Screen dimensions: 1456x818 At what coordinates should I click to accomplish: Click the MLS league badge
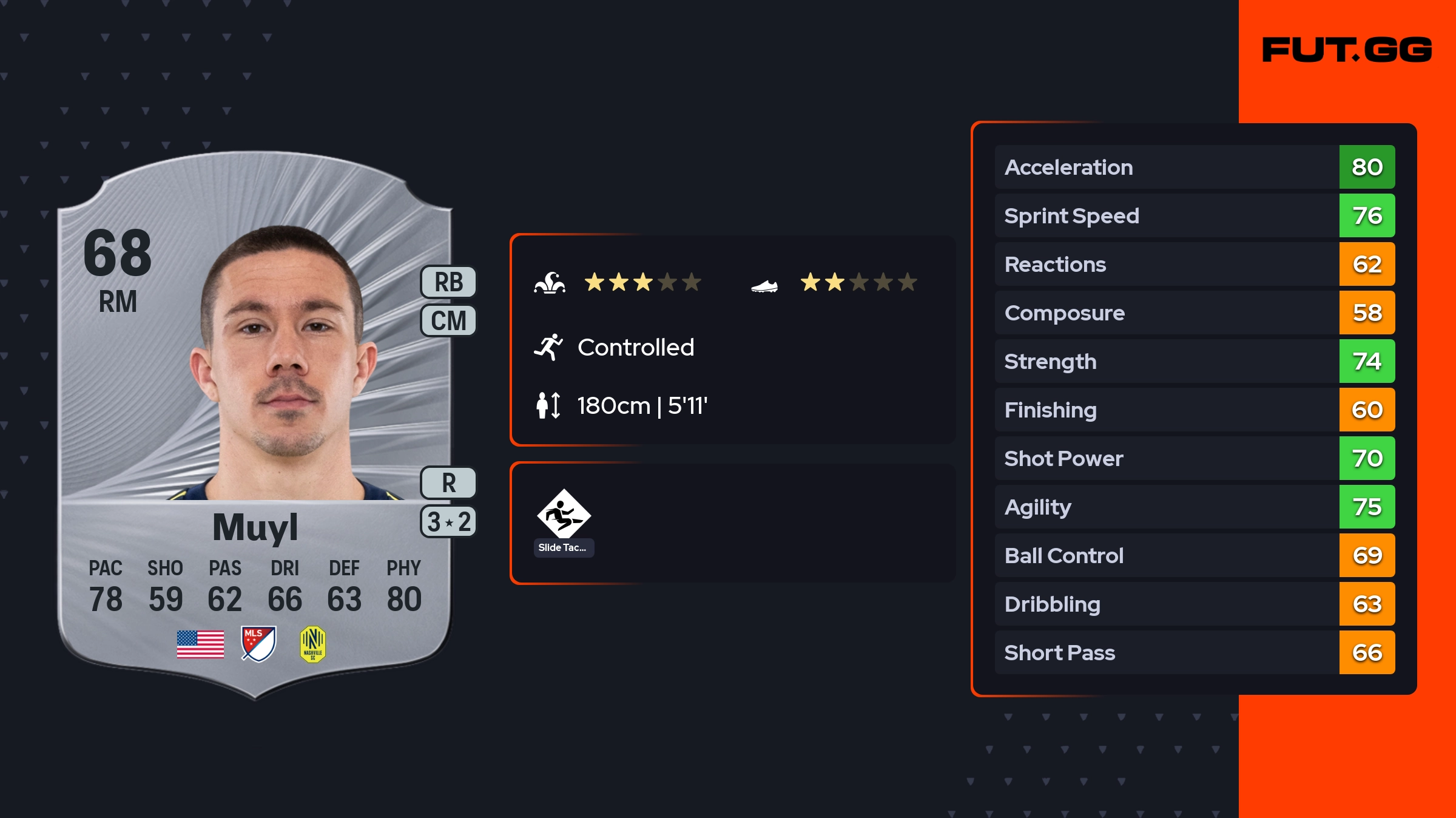pyautogui.click(x=258, y=644)
